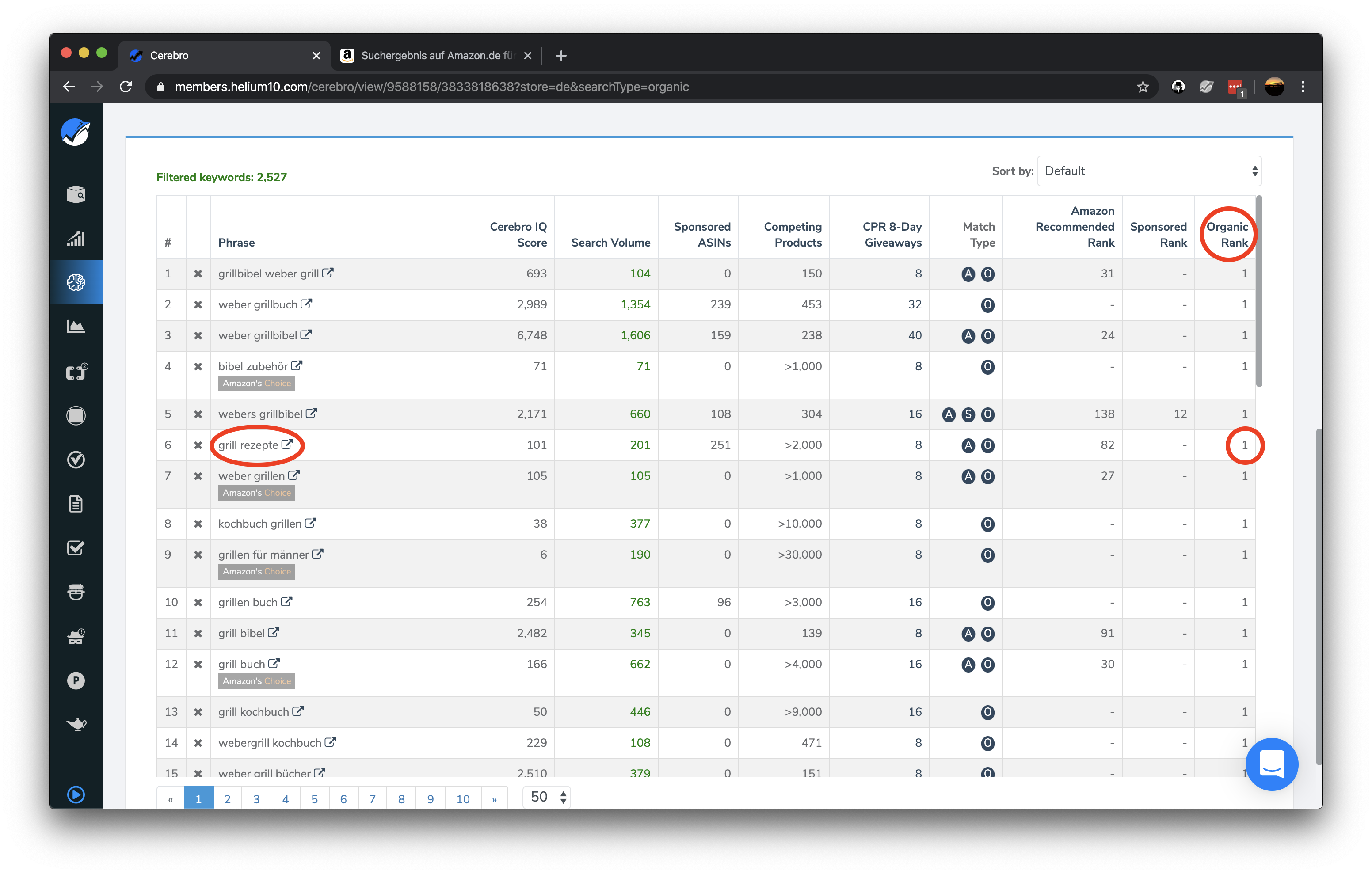This screenshot has width=1372, height=874.
Task: Open external link icon beside grill rezepte
Action: [287, 444]
